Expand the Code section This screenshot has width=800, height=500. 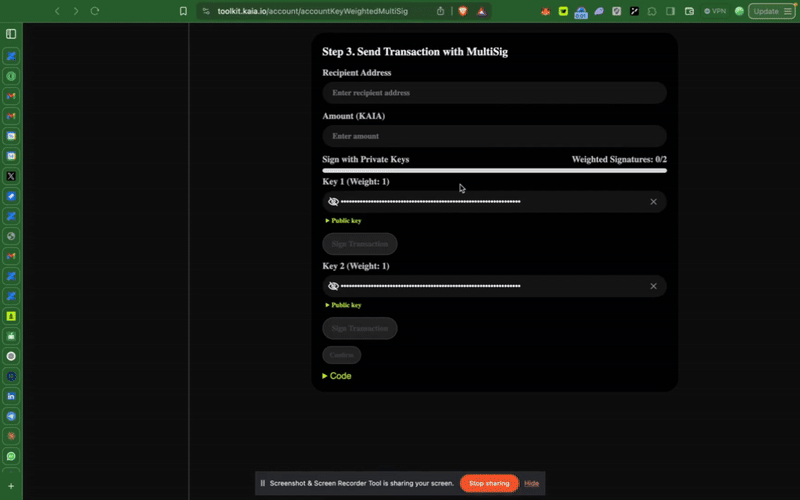pos(337,376)
